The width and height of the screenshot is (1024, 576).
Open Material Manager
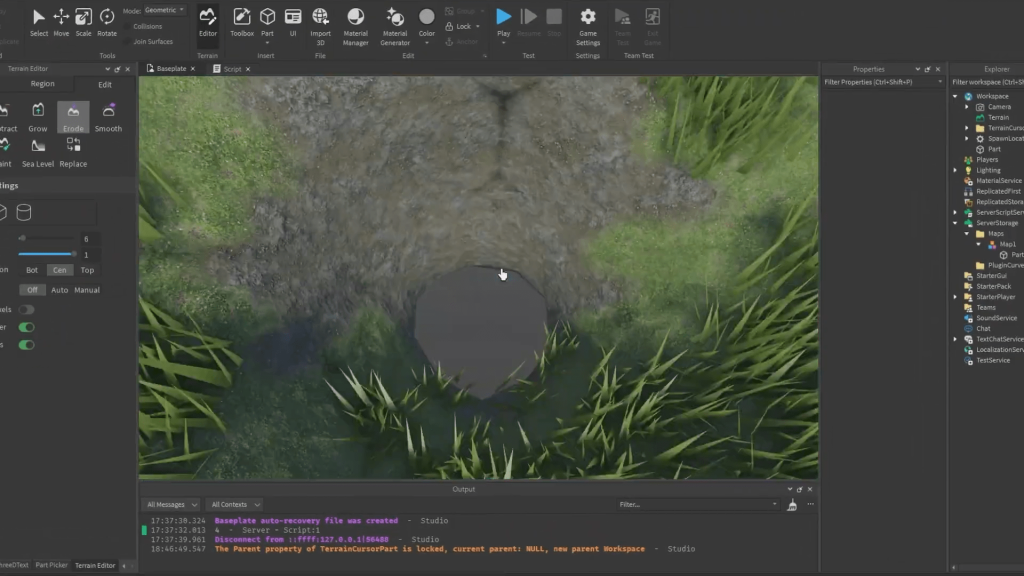355,26
